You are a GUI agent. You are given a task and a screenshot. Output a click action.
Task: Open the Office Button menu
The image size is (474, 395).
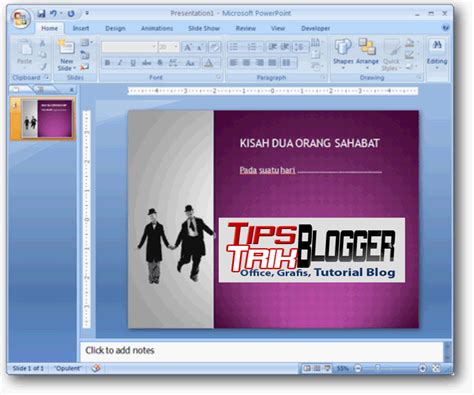point(21,18)
